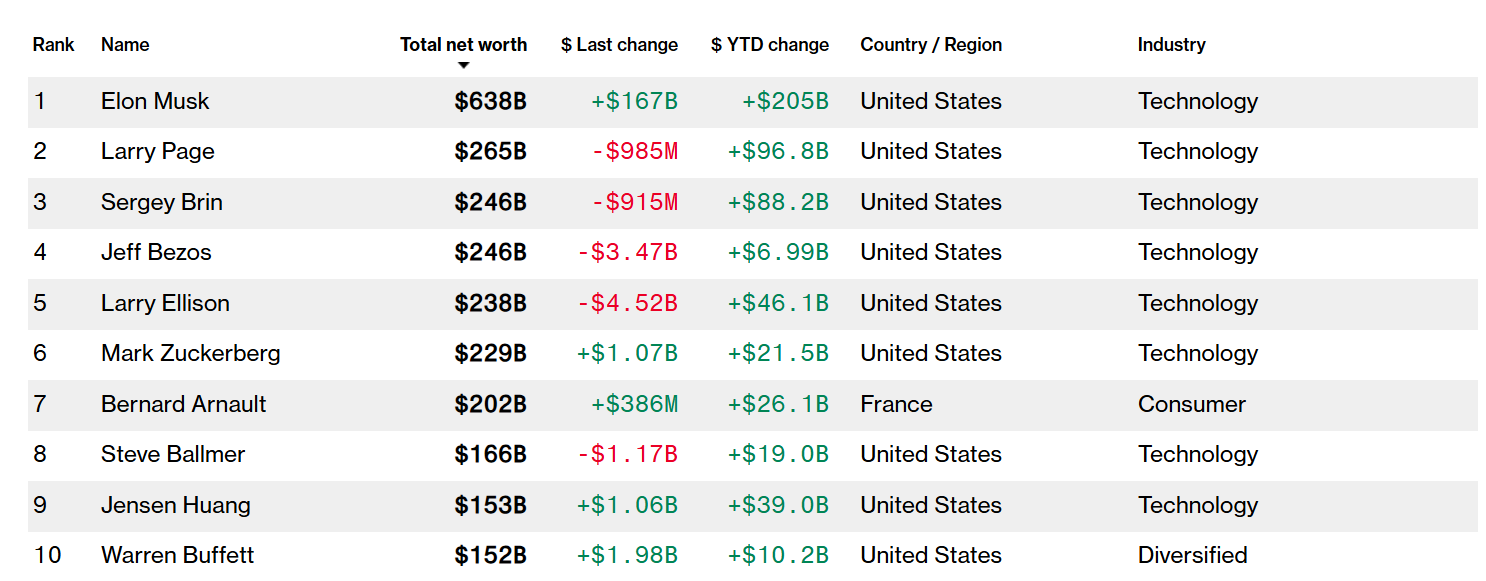The height and width of the screenshot is (581, 1486).
Task: Sort table by Name header
Action: point(125,45)
